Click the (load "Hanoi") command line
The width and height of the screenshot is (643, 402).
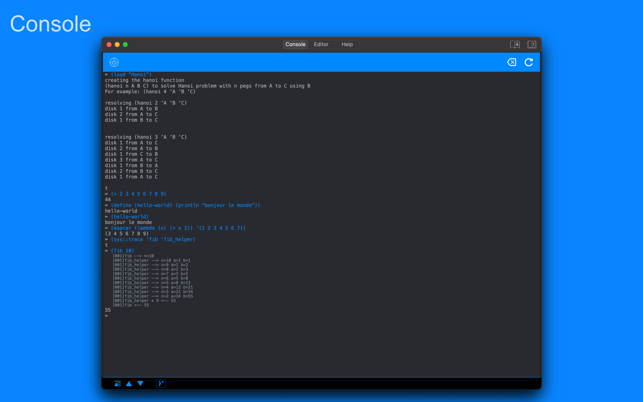click(x=131, y=75)
